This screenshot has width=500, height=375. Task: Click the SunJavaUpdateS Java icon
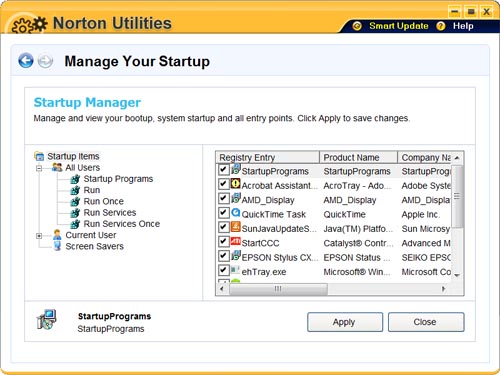pyautogui.click(x=236, y=227)
